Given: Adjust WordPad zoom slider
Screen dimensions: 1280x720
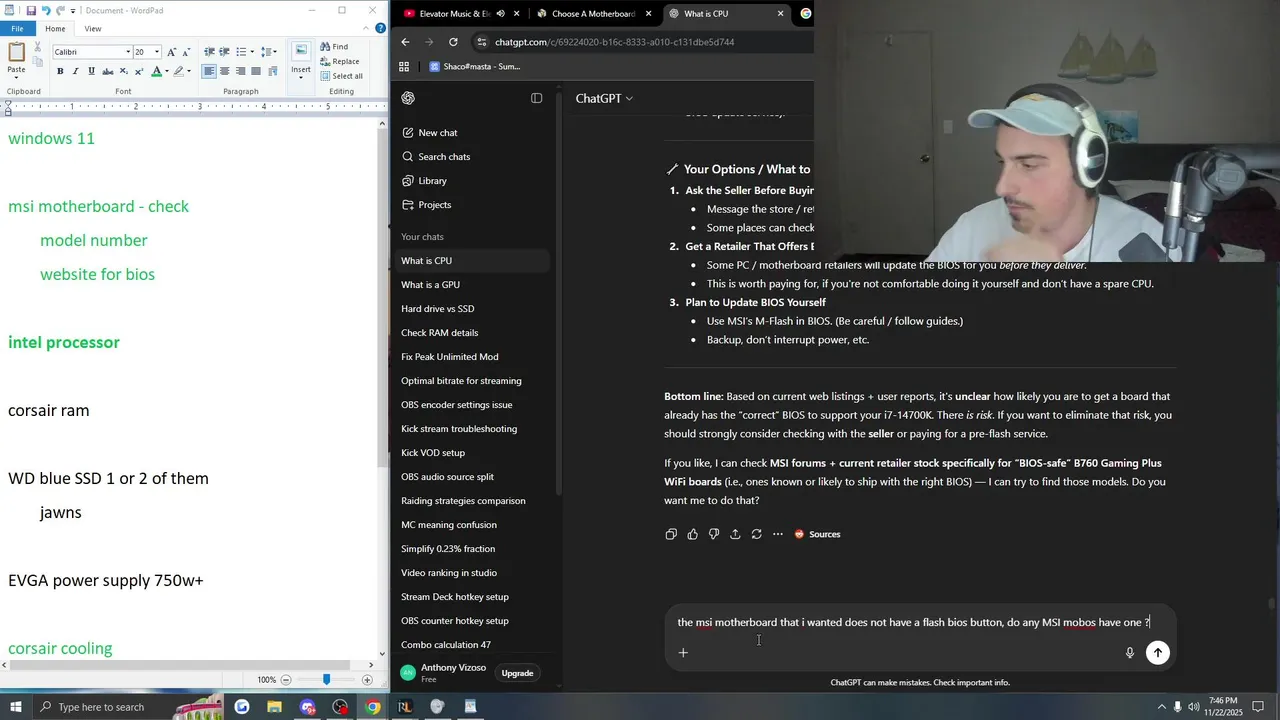Looking at the screenshot, I should coord(326,679).
